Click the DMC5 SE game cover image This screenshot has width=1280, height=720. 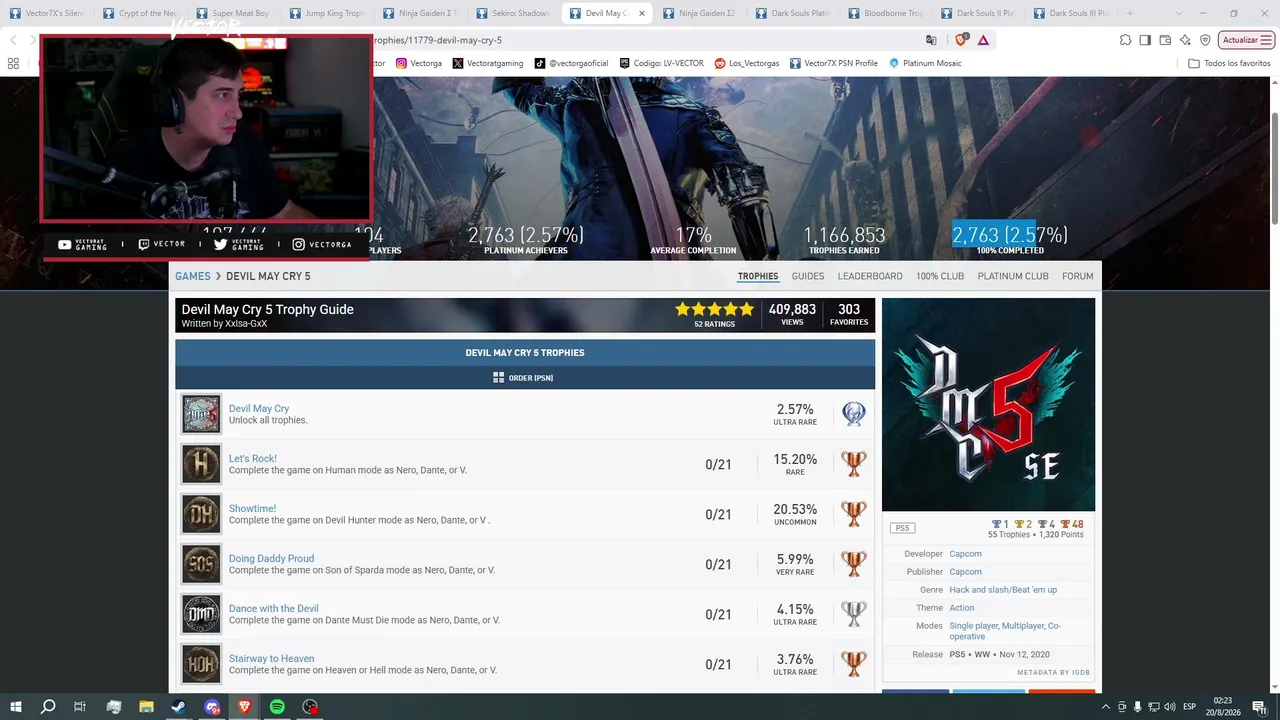(x=988, y=405)
